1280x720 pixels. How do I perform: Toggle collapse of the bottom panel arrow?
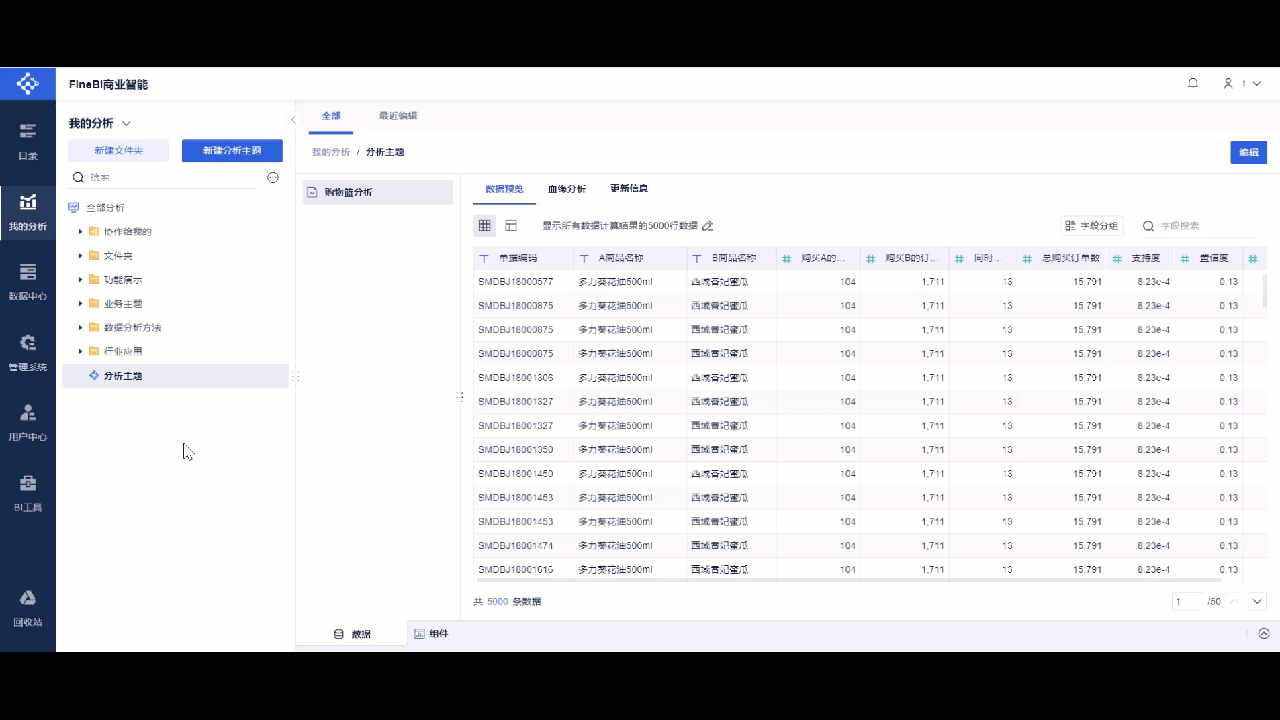(1263, 633)
